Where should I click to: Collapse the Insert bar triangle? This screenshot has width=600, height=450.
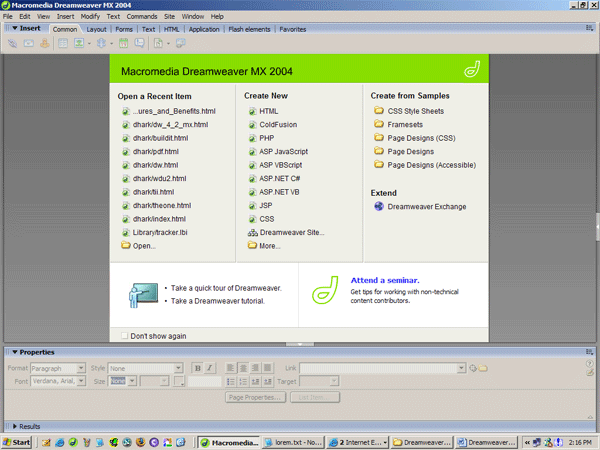click(x=15, y=28)
